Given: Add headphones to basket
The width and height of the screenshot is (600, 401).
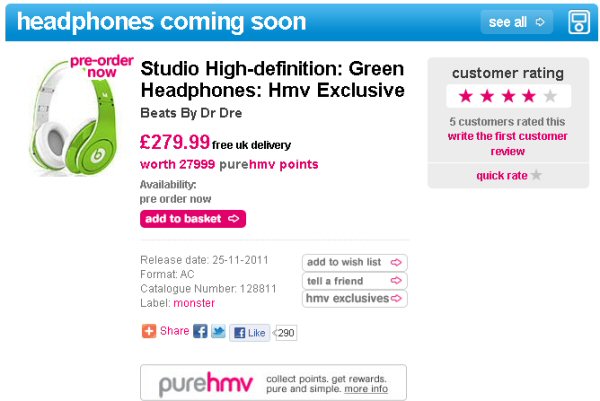Looking at the screenshot, I should point(193,219).
